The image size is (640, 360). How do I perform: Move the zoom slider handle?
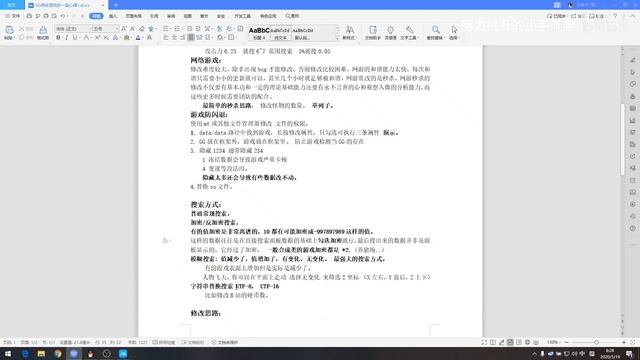596,342
